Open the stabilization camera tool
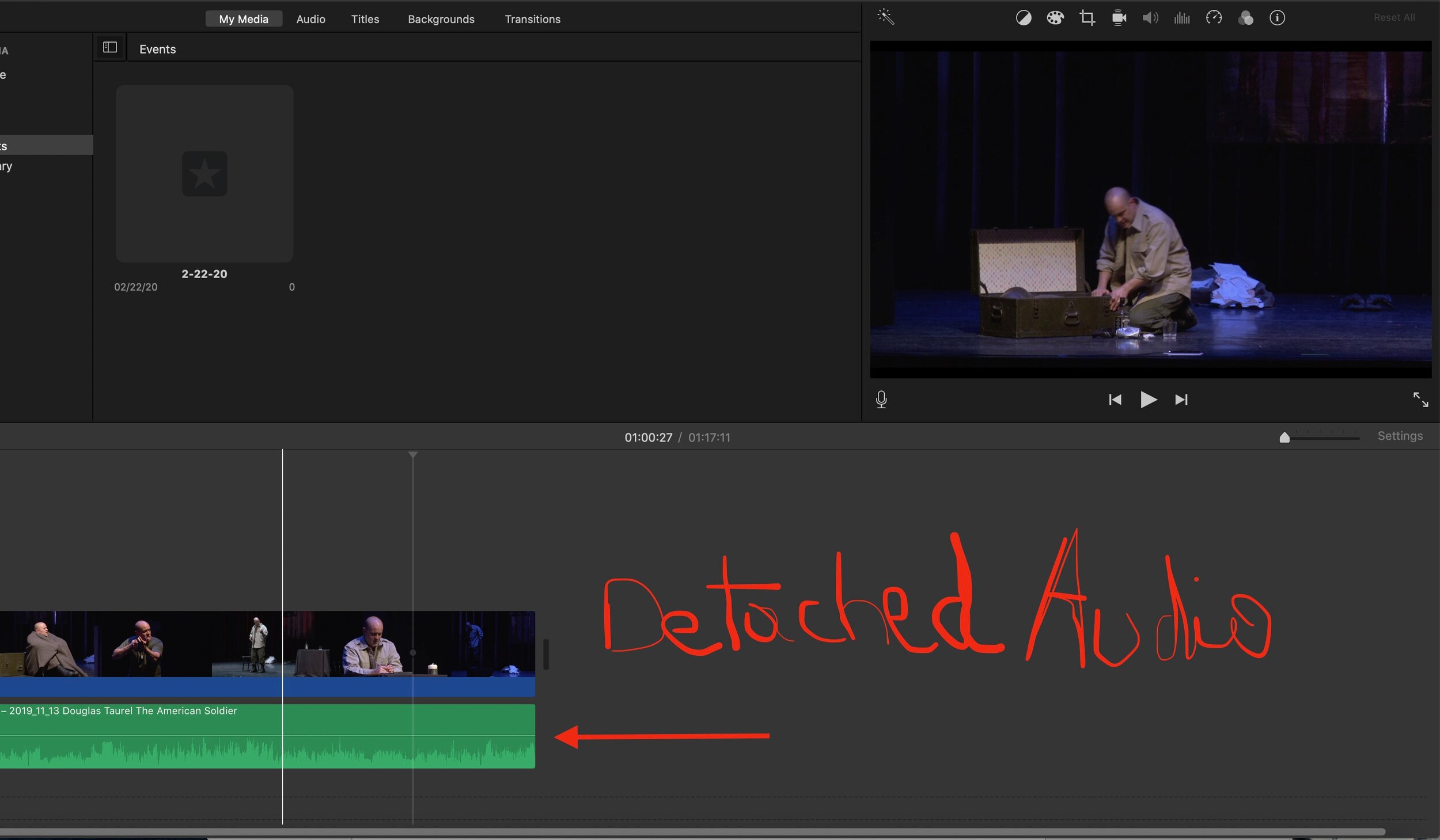Image resolution: width=1440 pixels, height=840 pixels. [x=1119, y=18]
